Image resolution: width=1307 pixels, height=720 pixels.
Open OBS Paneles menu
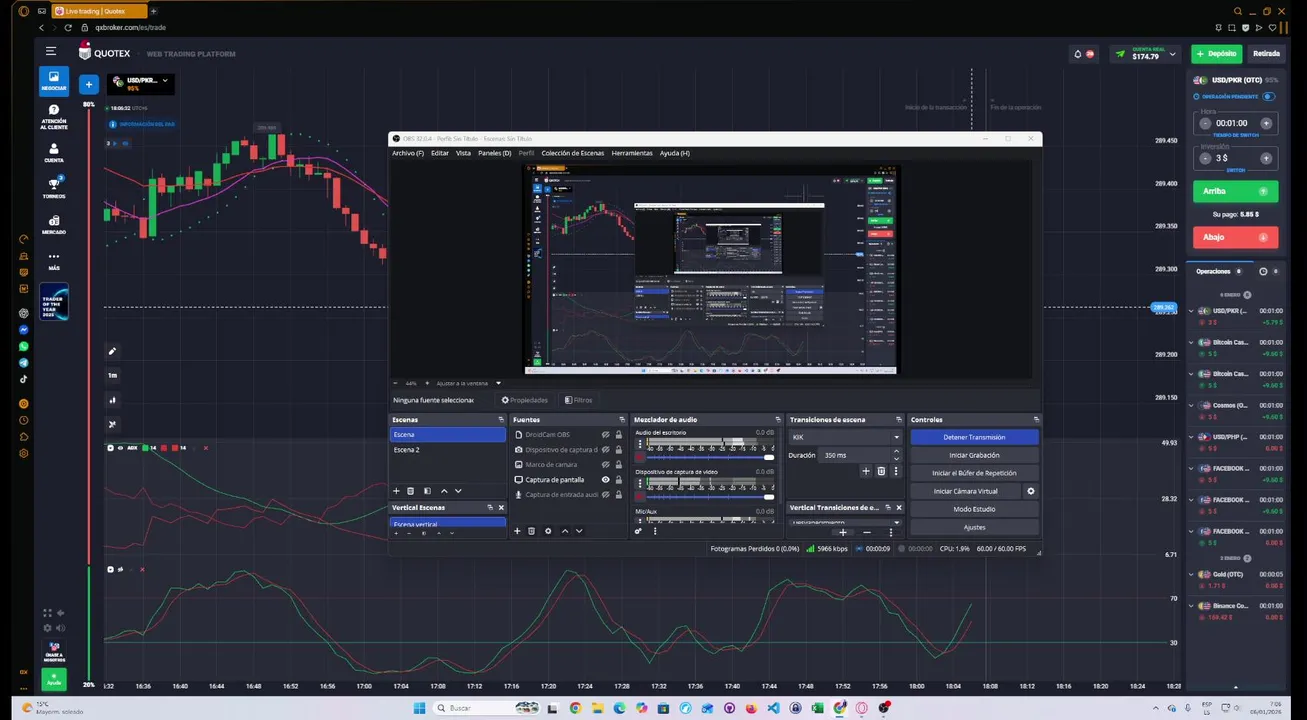click(494, 153)
